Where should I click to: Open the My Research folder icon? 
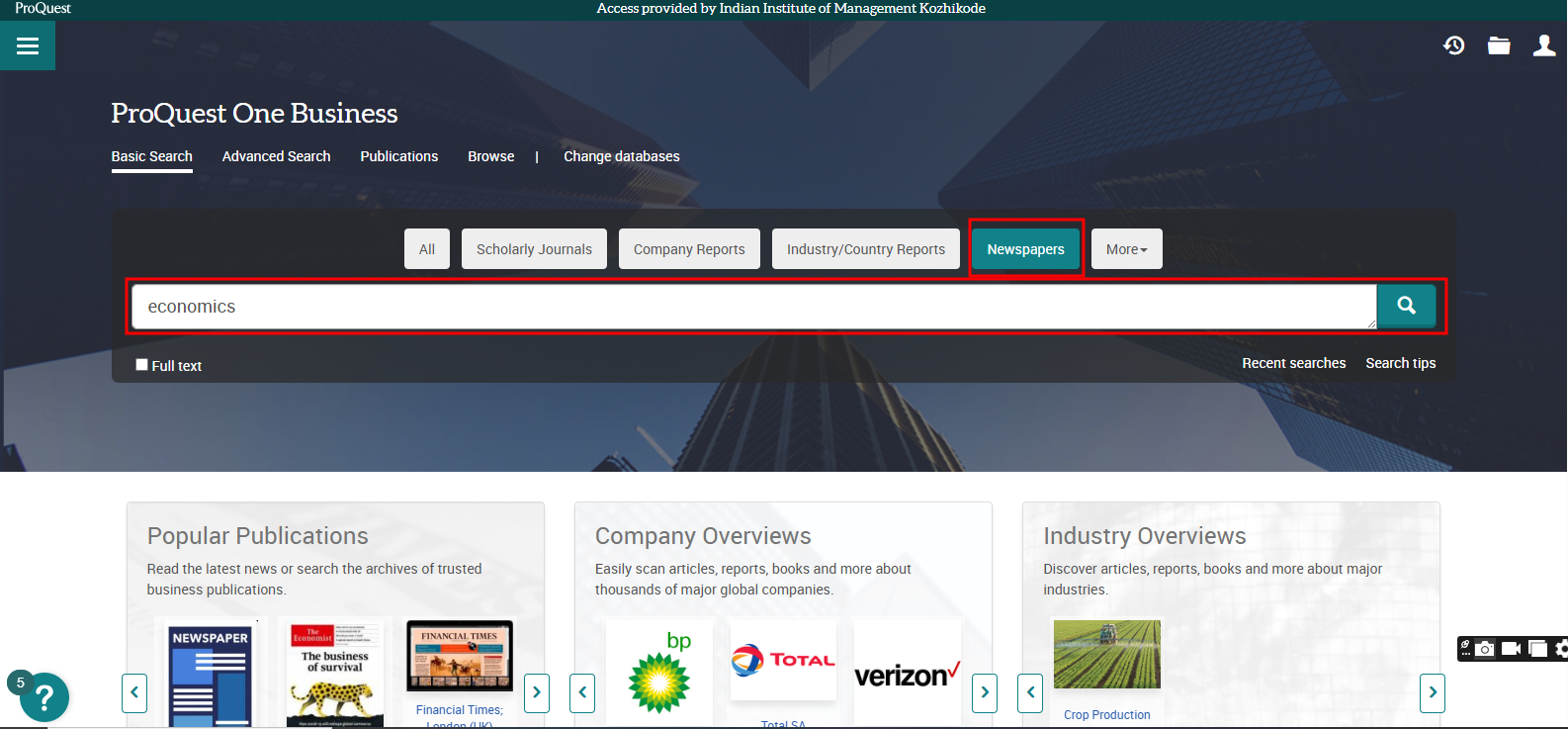pos(1499,46)
